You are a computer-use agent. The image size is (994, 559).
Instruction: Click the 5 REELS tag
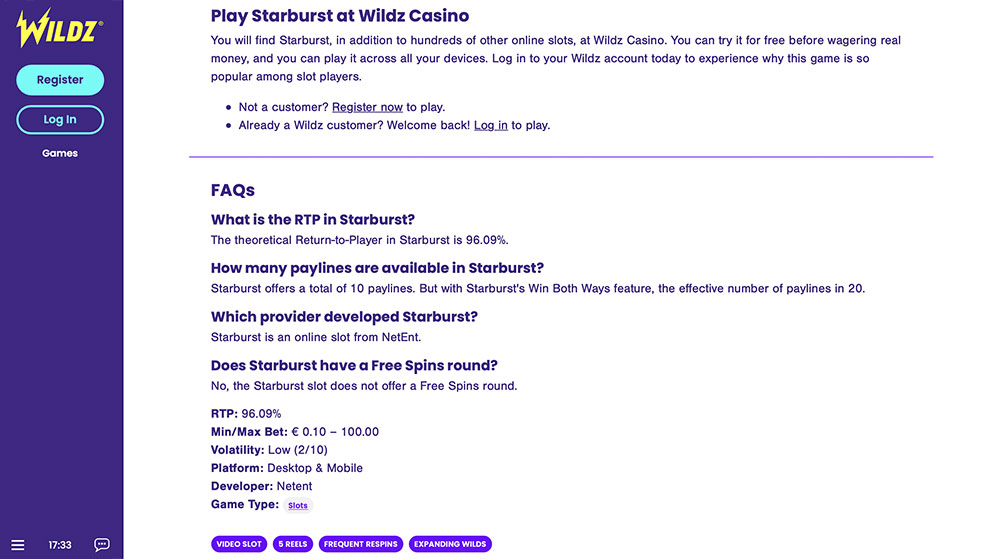pos(292,544)
